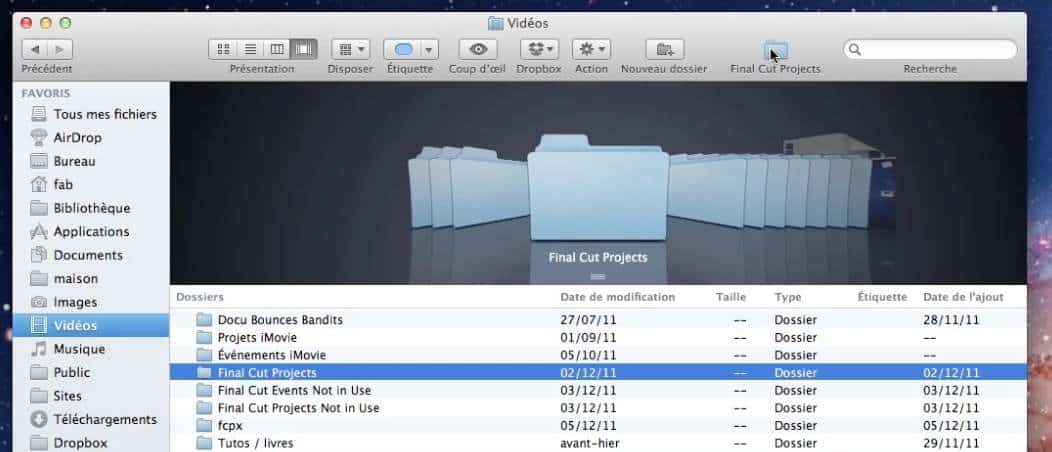Image resolution: width=1052 pixels, height=452 pixels.
Task: Switch to column view presentation
Action: 277,49
